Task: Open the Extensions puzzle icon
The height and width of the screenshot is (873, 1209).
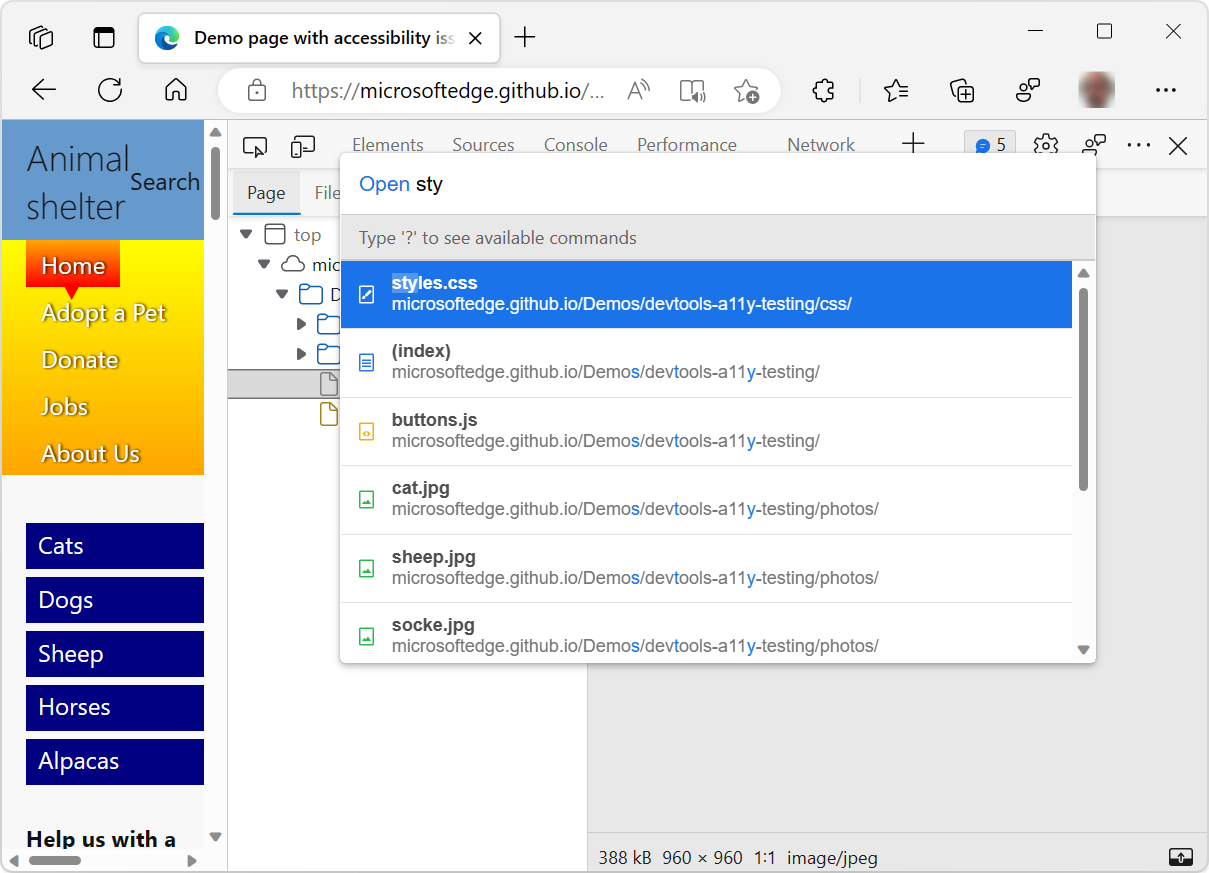Action: 823,91
